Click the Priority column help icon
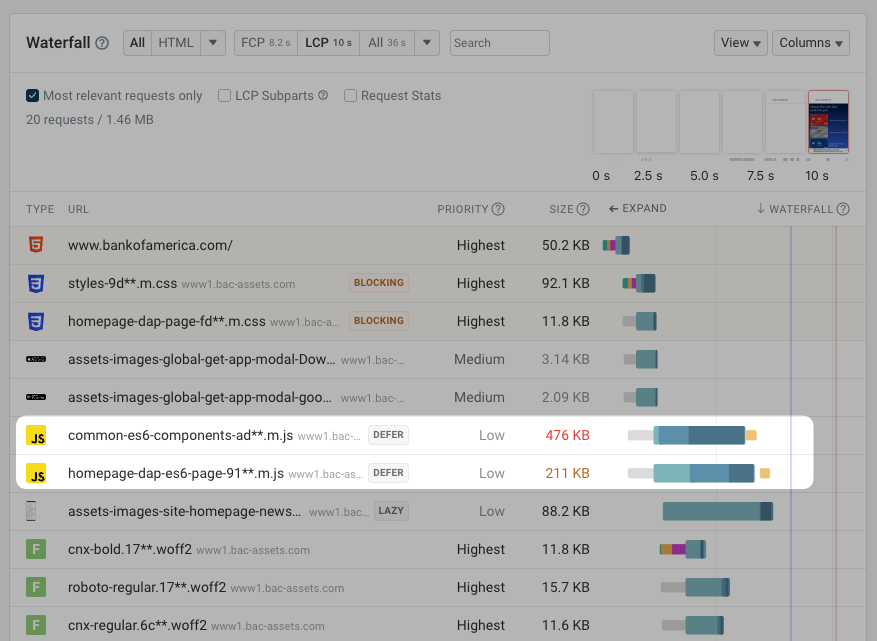This screenshot has width=877, height=641. click(498, 209)
